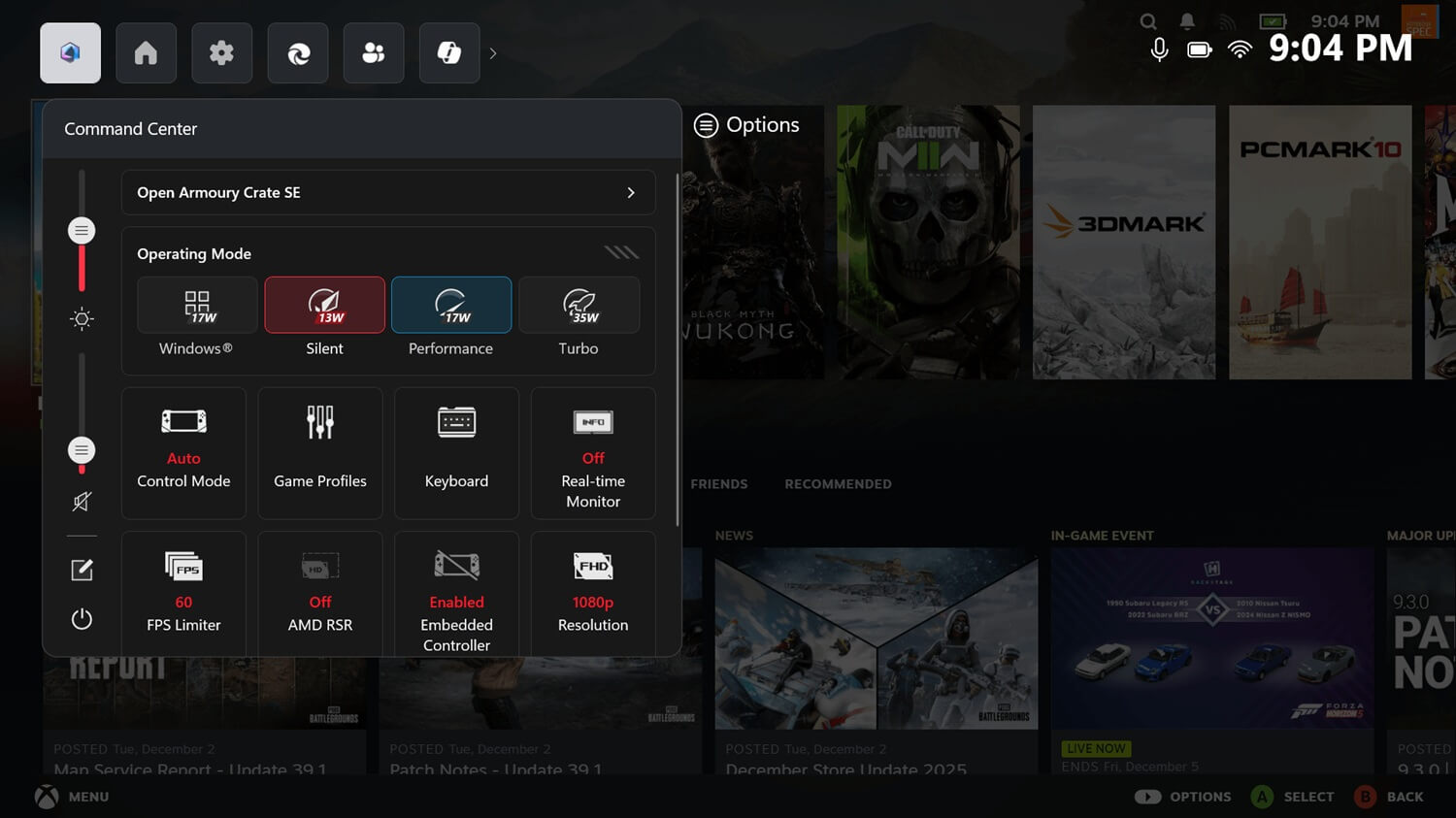This screenshot has height=818, width=1456.
Task: Open the settings gear in top bar
Action: pyautogui.click(x=221, y=53)
